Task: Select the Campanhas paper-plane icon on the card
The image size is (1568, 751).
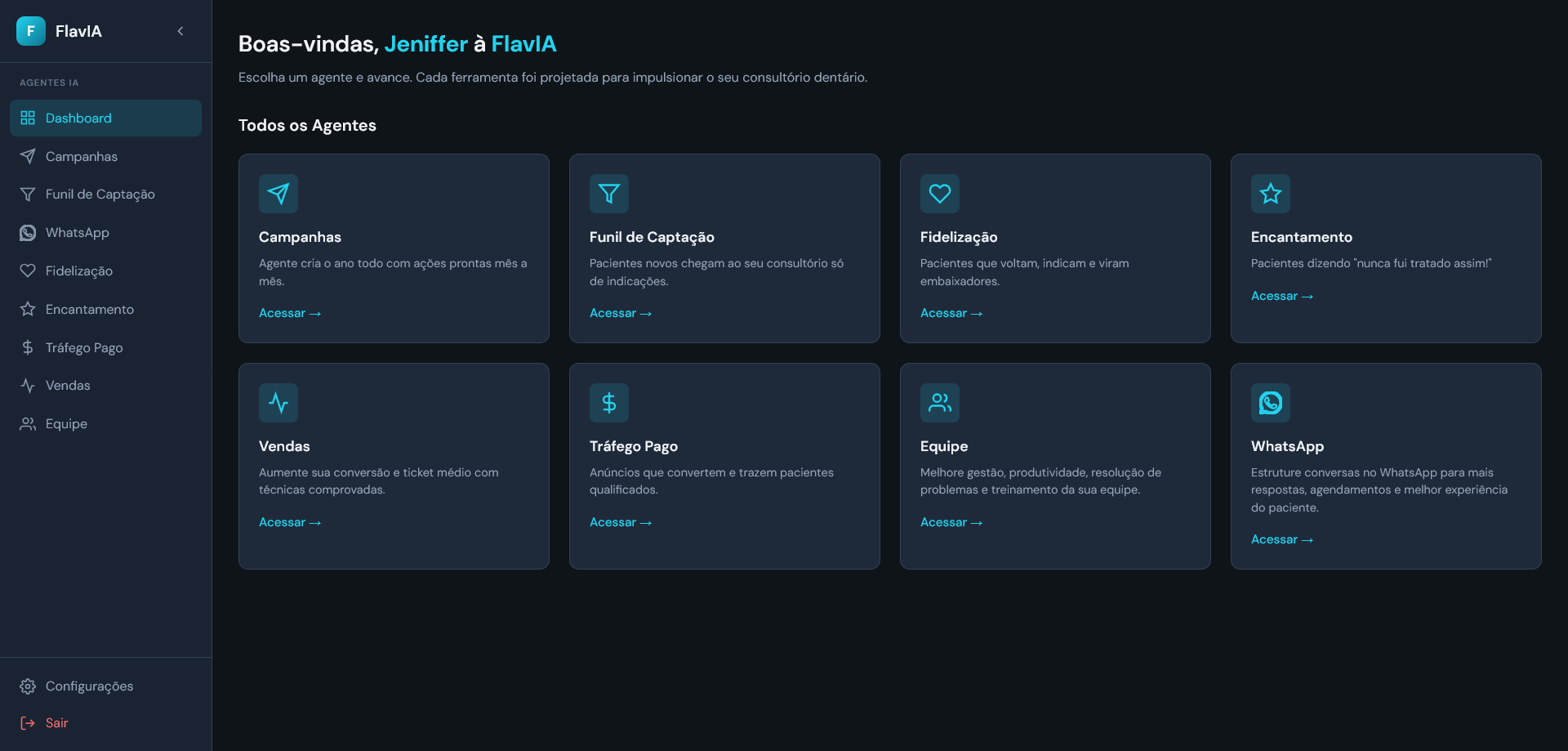Action: click(278, 194)
